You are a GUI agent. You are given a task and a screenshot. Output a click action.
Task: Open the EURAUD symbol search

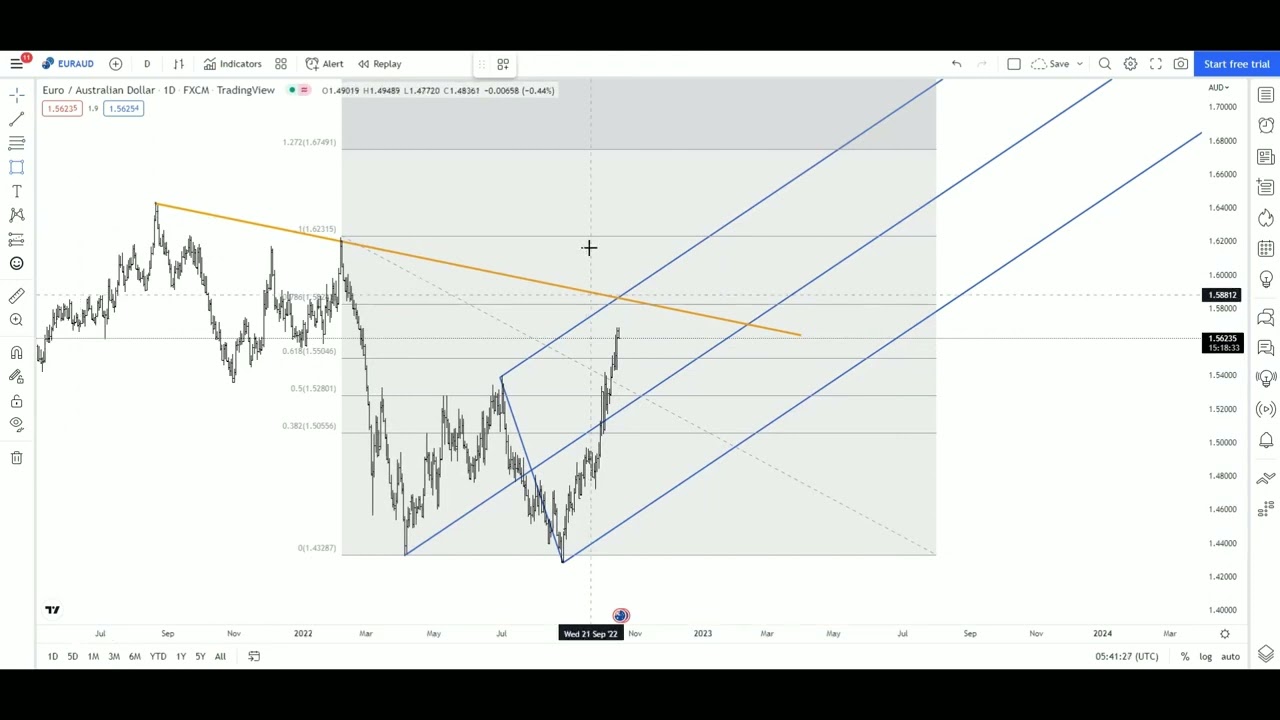pos(68,64)
